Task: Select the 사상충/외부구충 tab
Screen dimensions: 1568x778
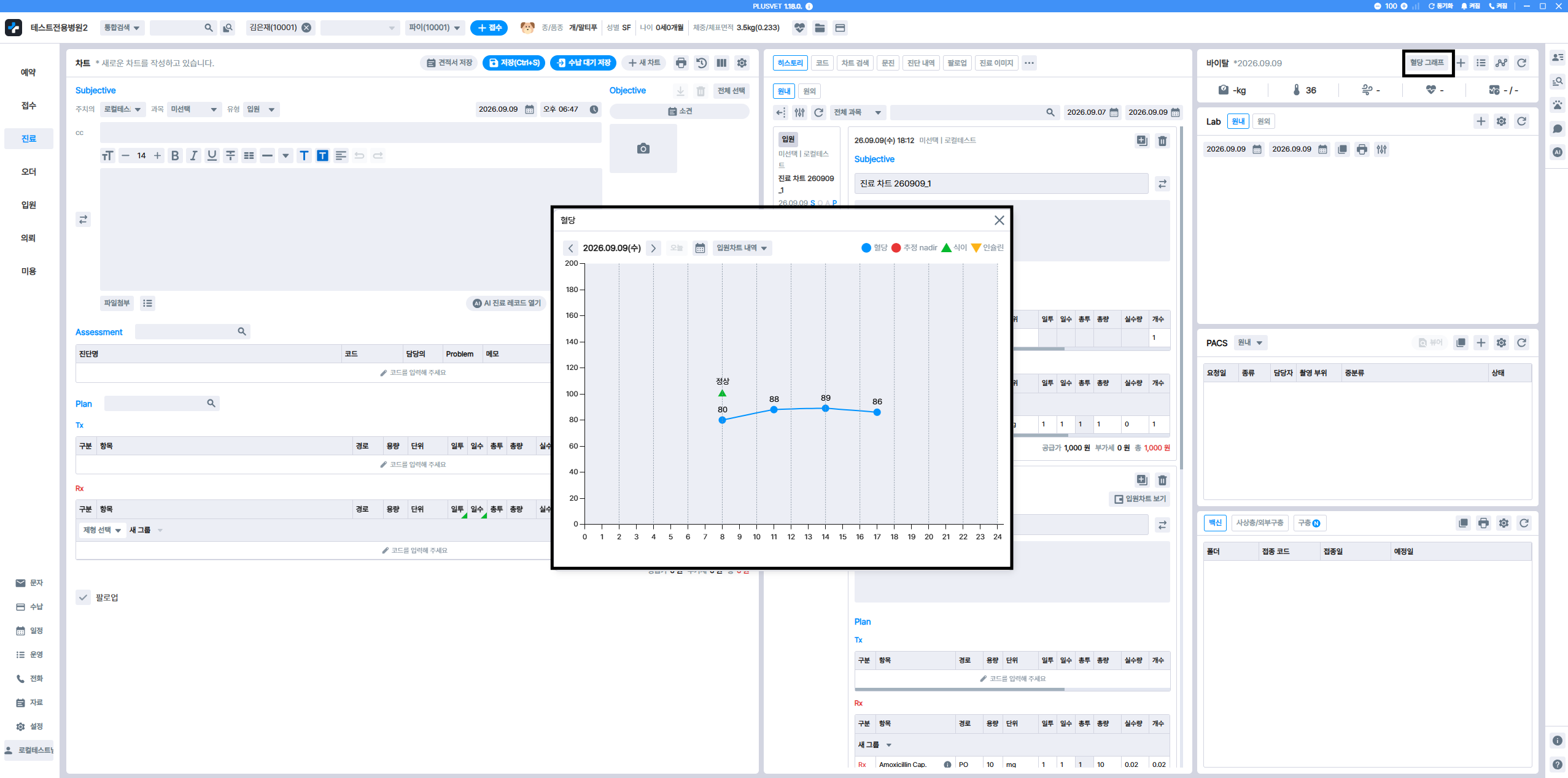Action: 1259,523
